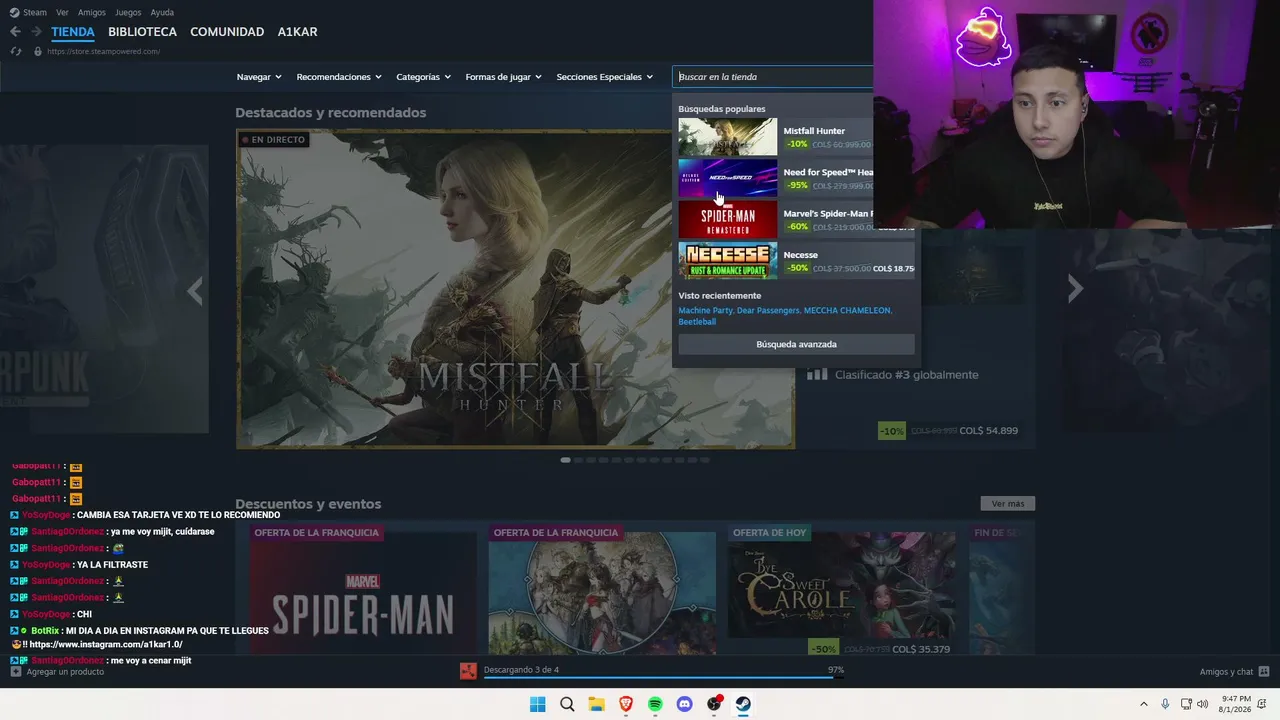The height and width of the screenshot is (720, 1280).
Task: Open the Marvel Spider-Man franchise offer card
Action: [362, 590]
